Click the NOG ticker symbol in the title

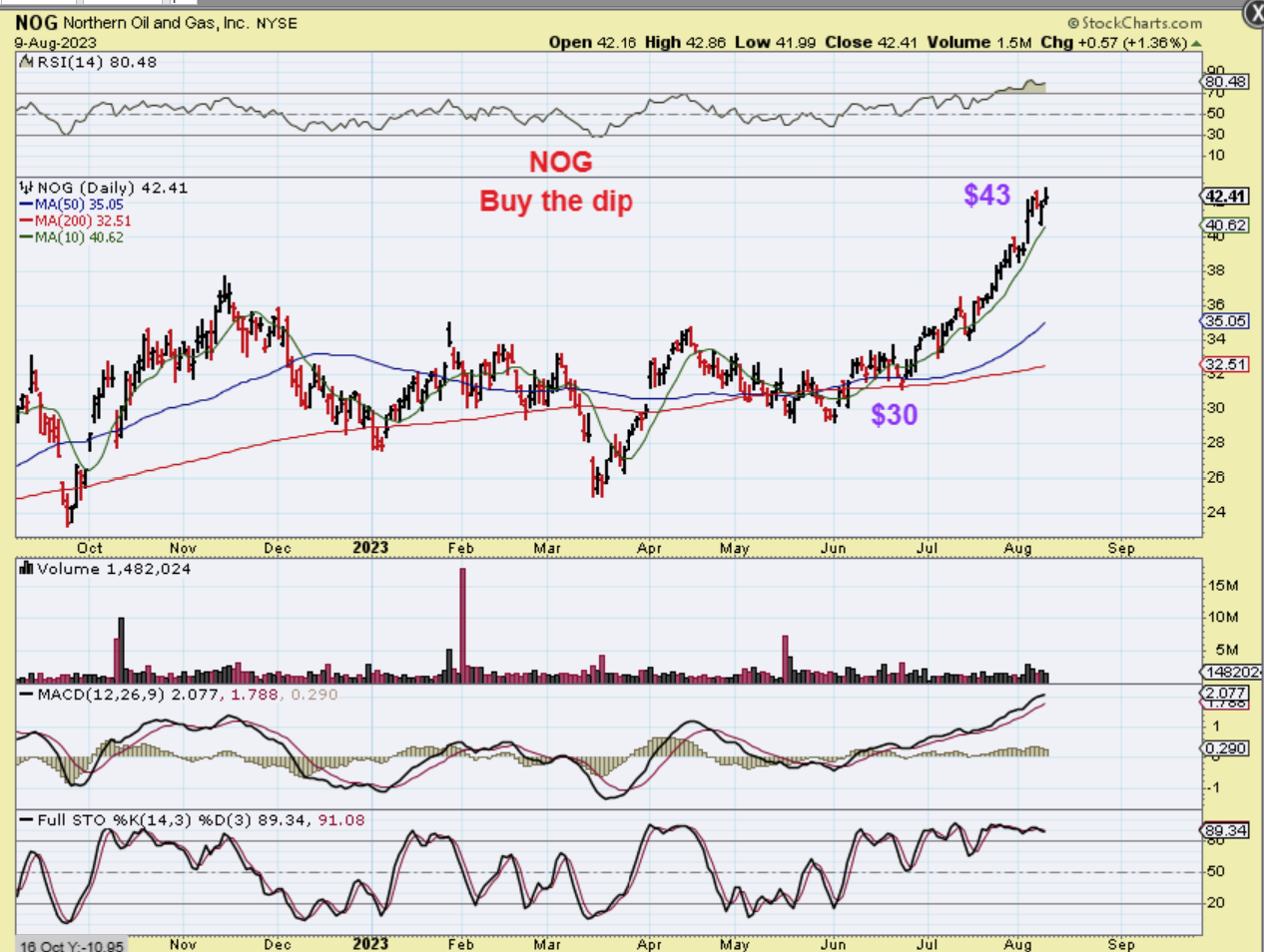(37, 22)
